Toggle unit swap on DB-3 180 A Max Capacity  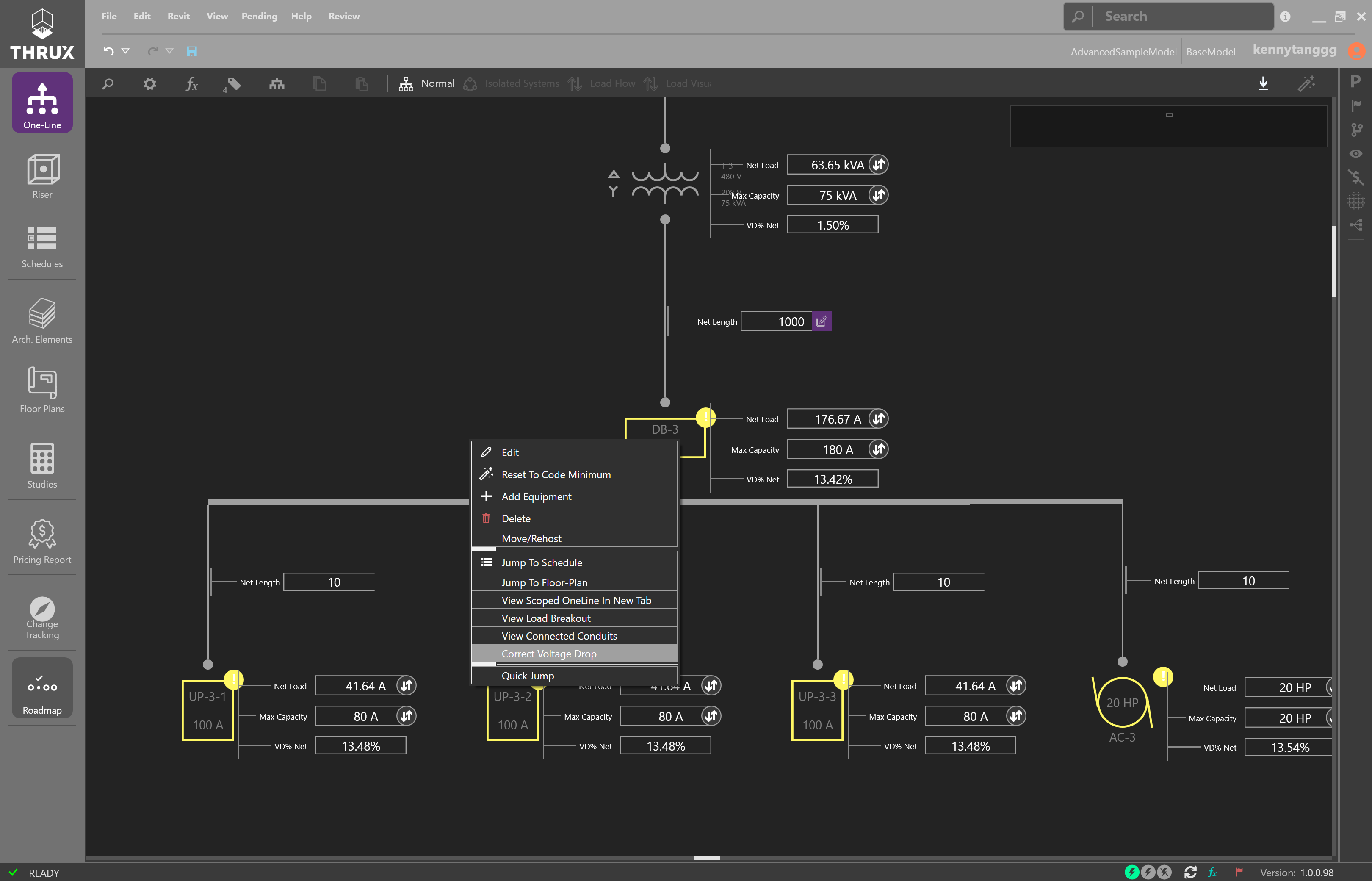pyautogui.click(x=878, y=449)
